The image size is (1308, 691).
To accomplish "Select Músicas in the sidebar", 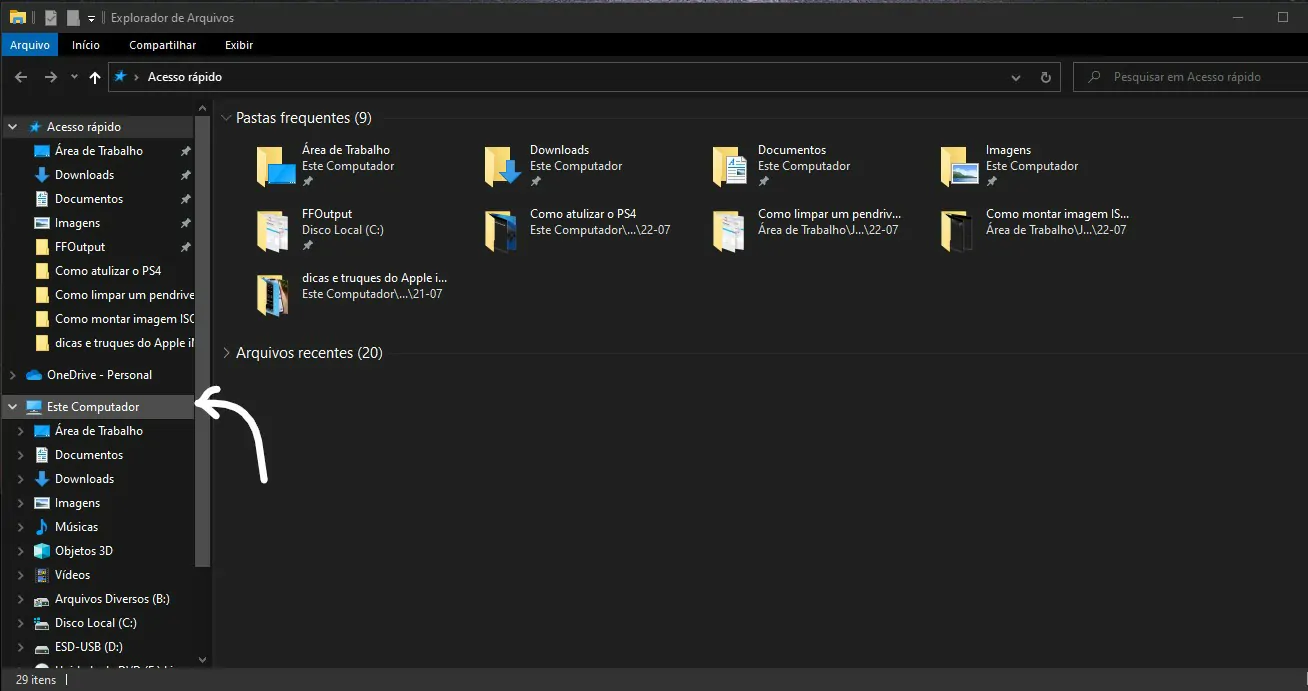I will click(x=77, y=527).
